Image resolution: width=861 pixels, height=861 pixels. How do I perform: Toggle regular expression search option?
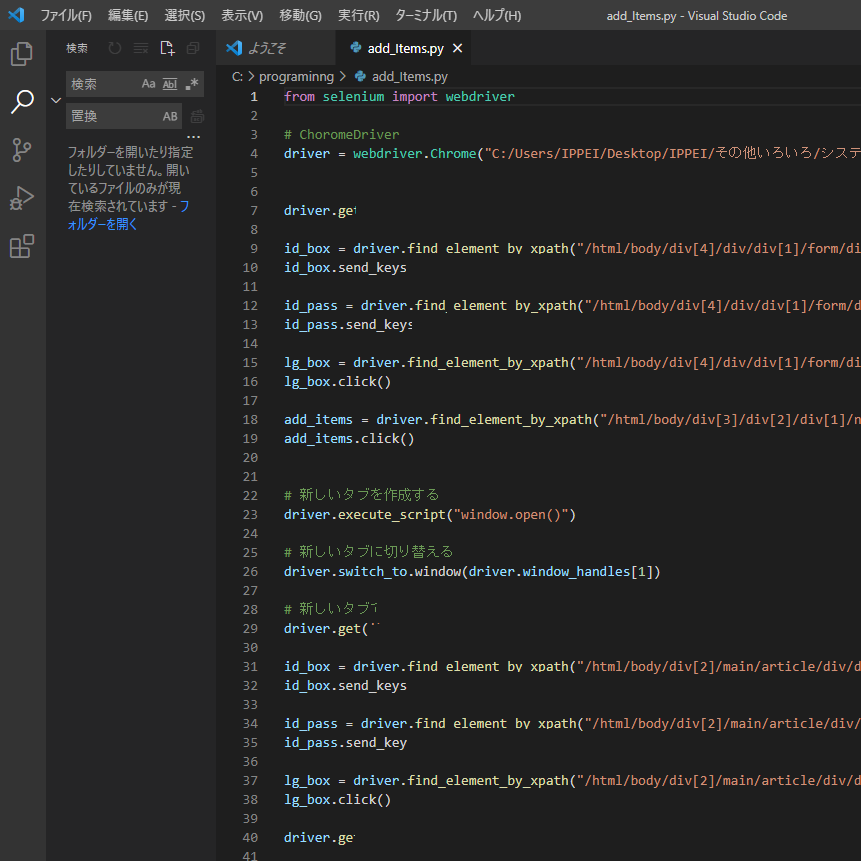point(192,84)
